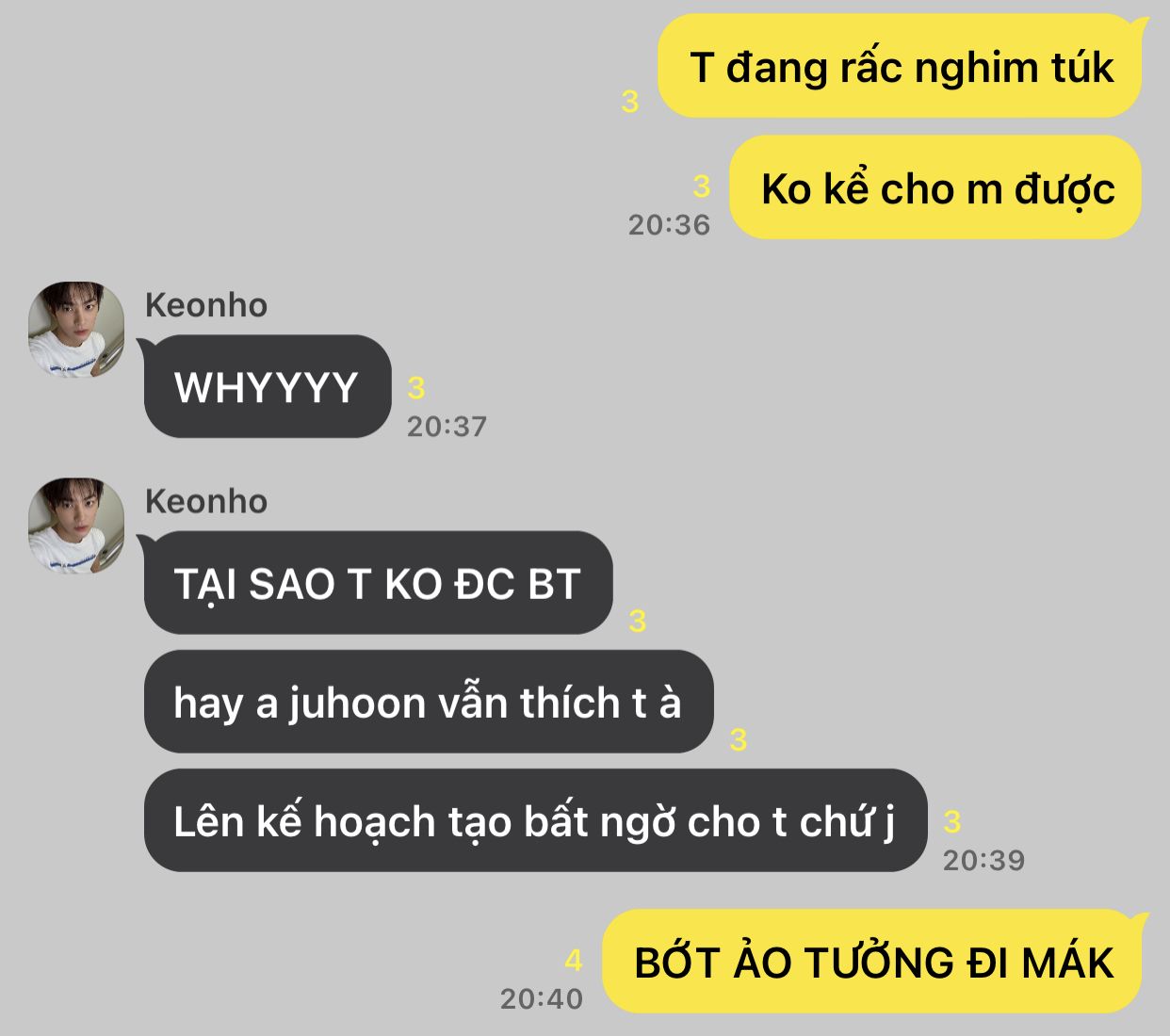Tap 'Lên kế hoạch tạo bất ngờ' message
The width and height of the screenshot is (1170, 1036).
coord(535,820)
